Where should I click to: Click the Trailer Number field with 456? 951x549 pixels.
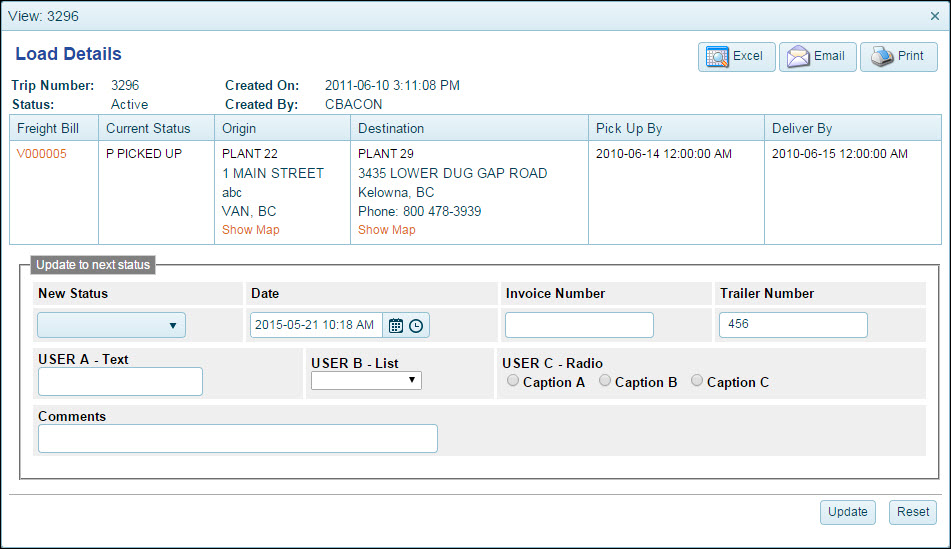point(793,325)
